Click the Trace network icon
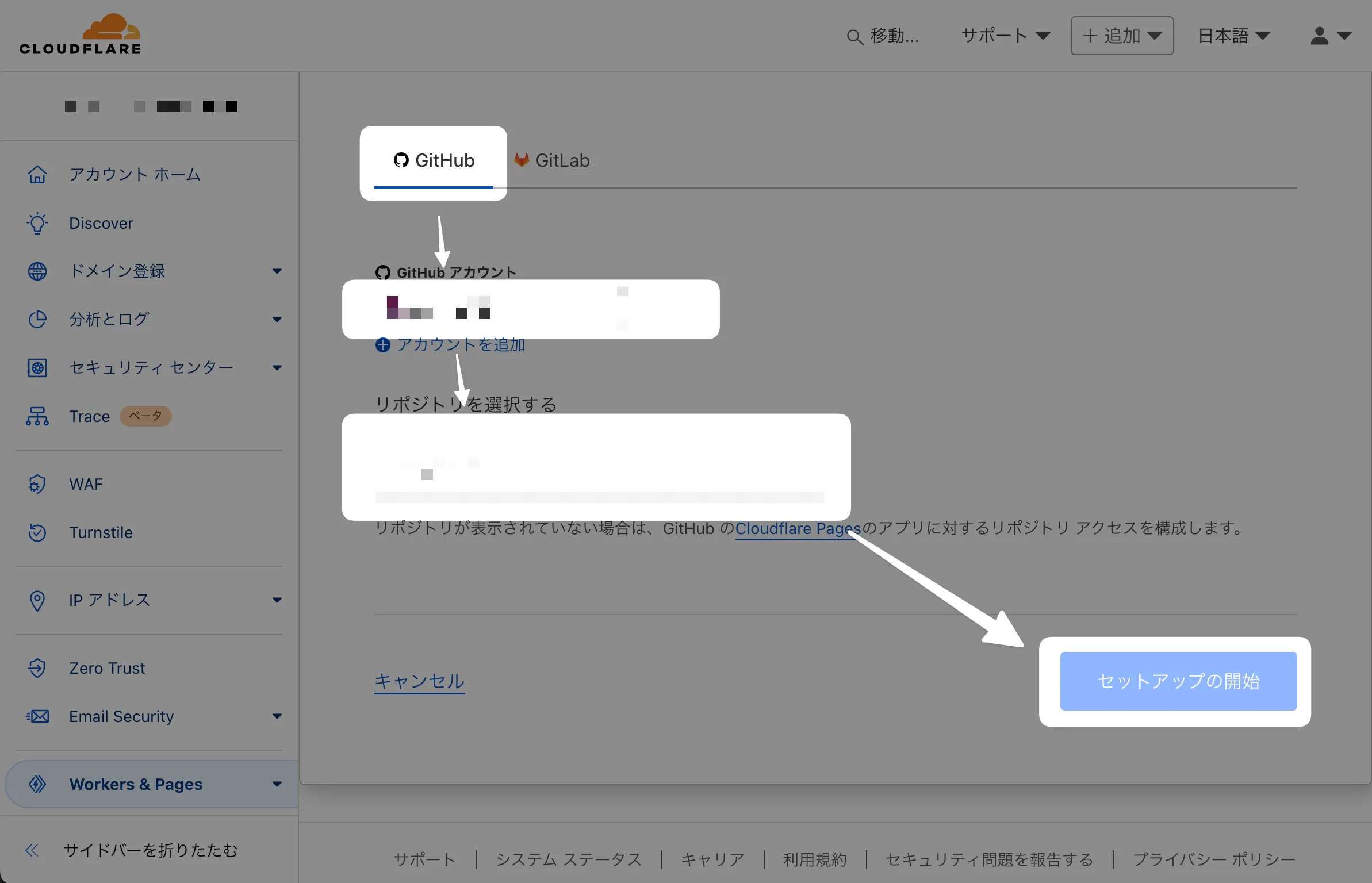The image size is (1372, 883). click(x=37, y=416)
